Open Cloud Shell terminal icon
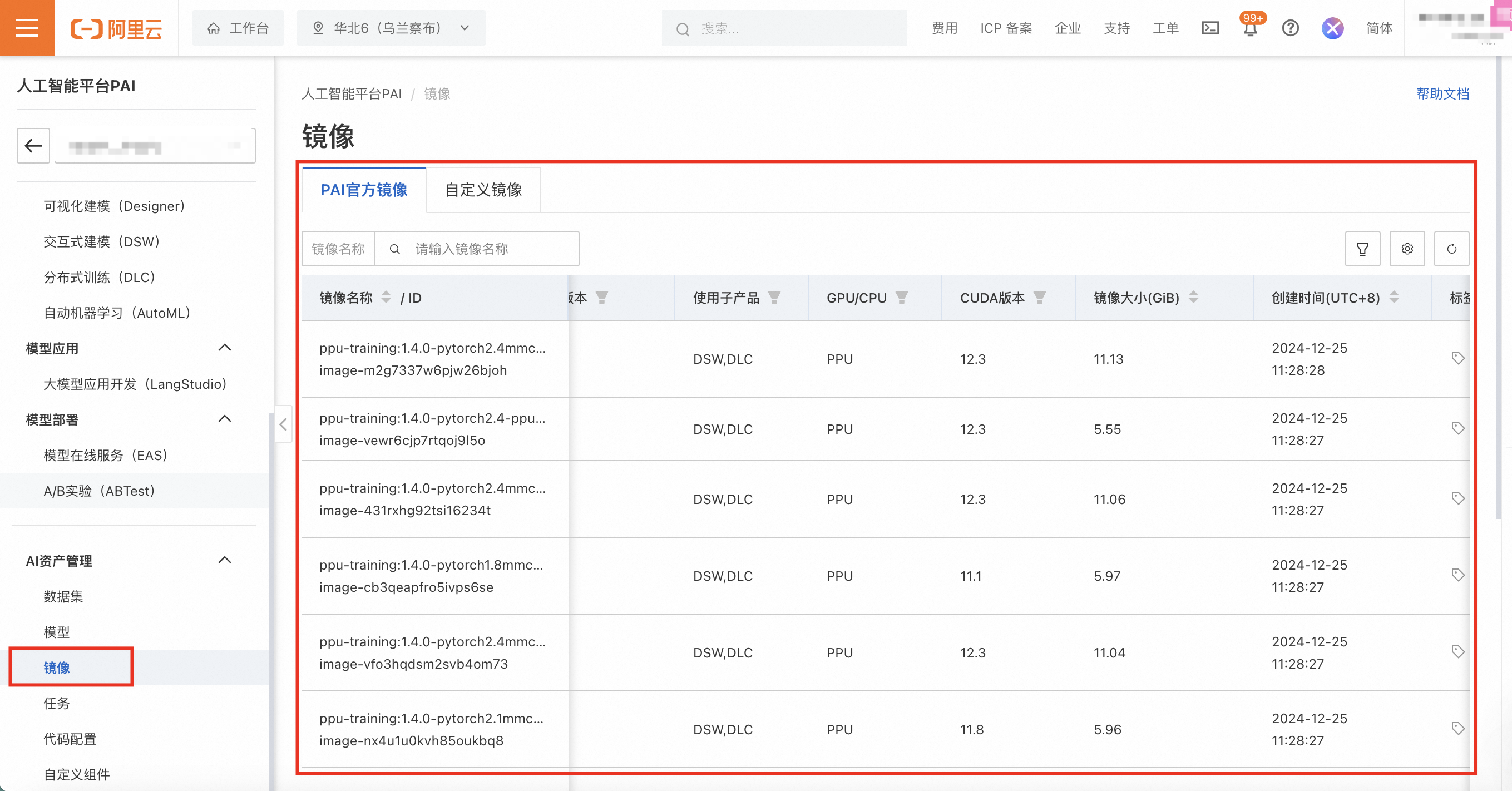Image resolution: width=1512 pixels, height=791 pixels. pyautogui.click(x=1210, y=28)
